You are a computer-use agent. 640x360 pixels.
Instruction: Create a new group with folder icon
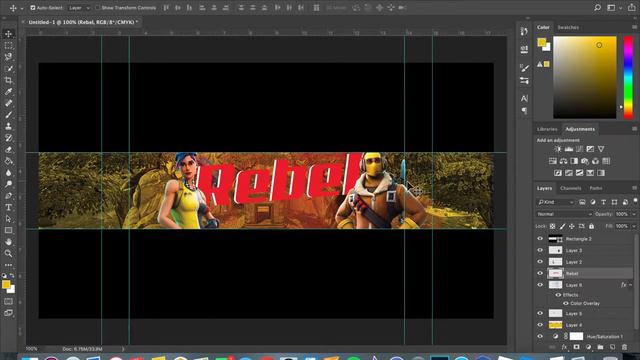[600, 347]
